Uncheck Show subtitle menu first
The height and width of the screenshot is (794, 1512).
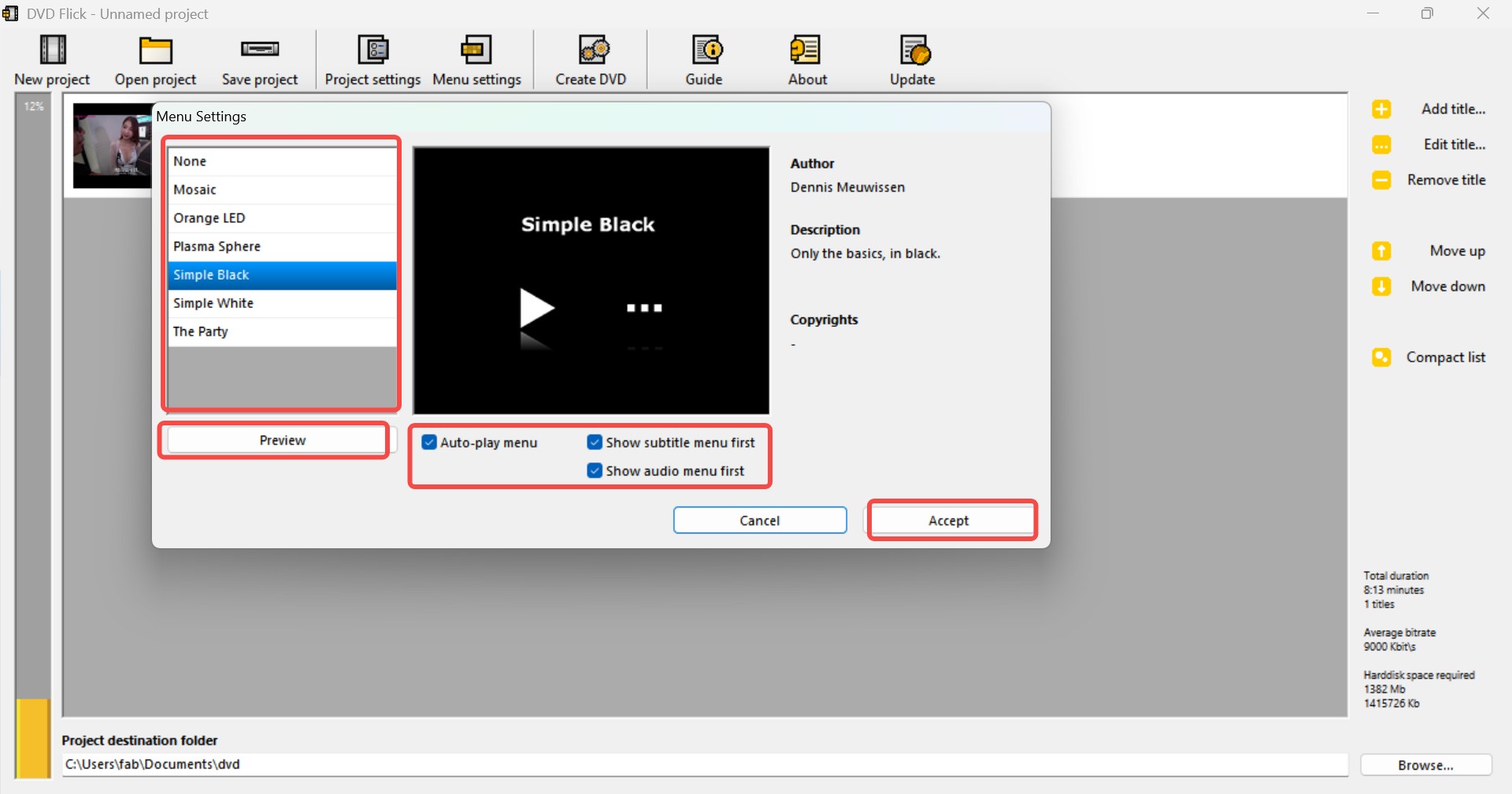pyautogui.click(x=595, y=442)
